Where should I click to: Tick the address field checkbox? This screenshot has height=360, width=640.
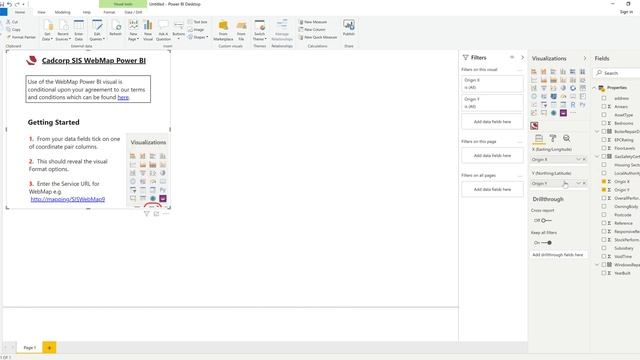point(604,98)
